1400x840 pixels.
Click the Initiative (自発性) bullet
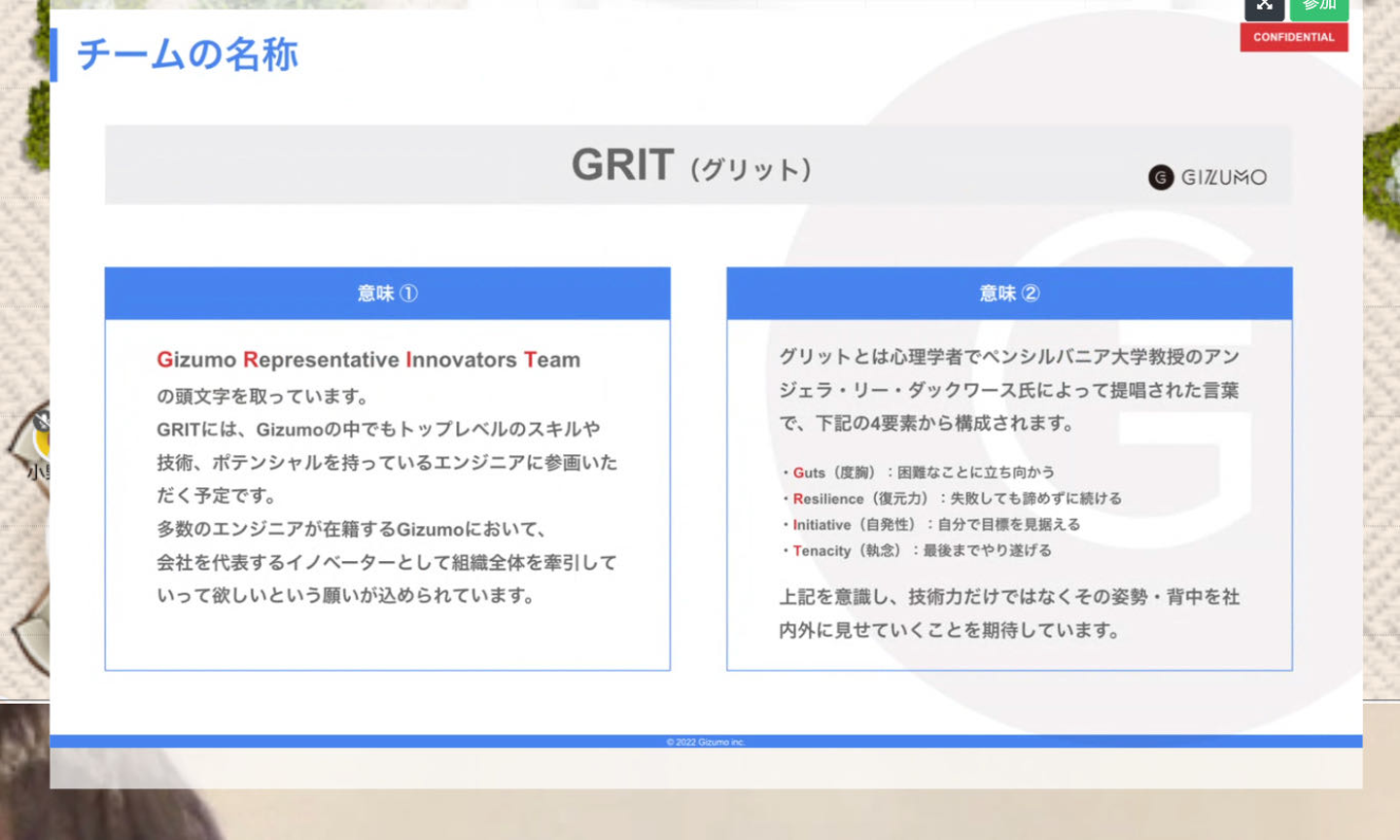pyautogui.click(x=931, y=525)
